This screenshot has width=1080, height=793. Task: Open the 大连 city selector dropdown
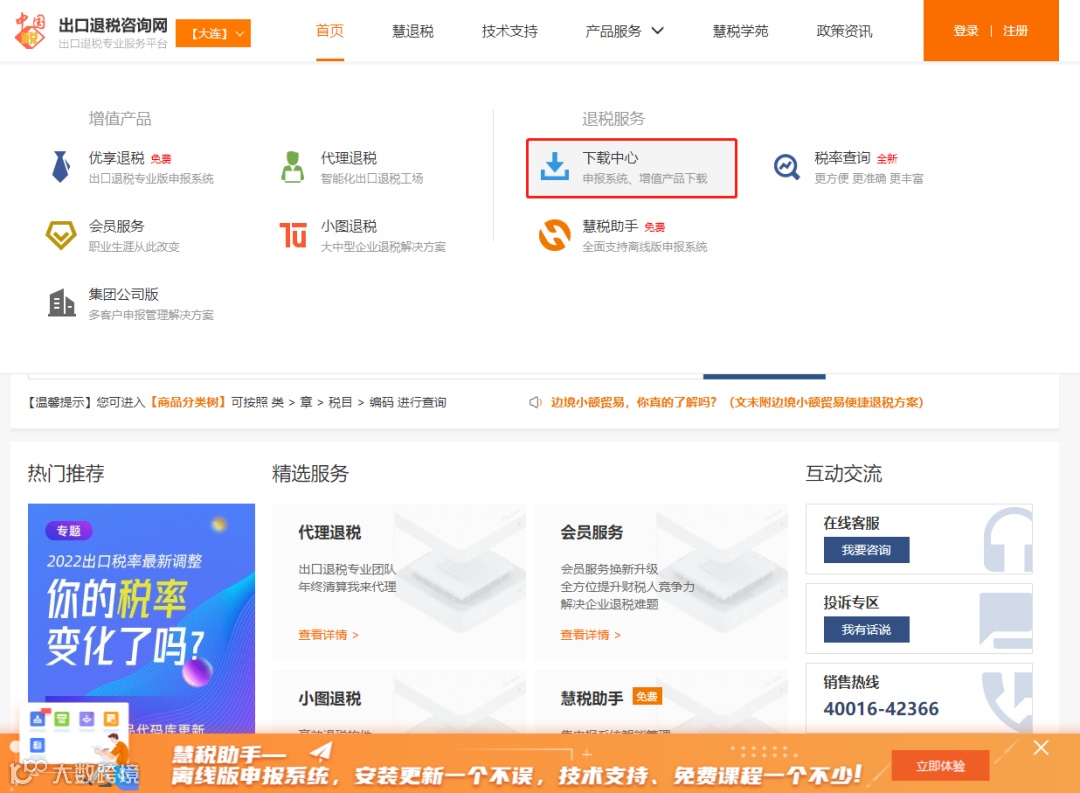(x=214, y=33)
